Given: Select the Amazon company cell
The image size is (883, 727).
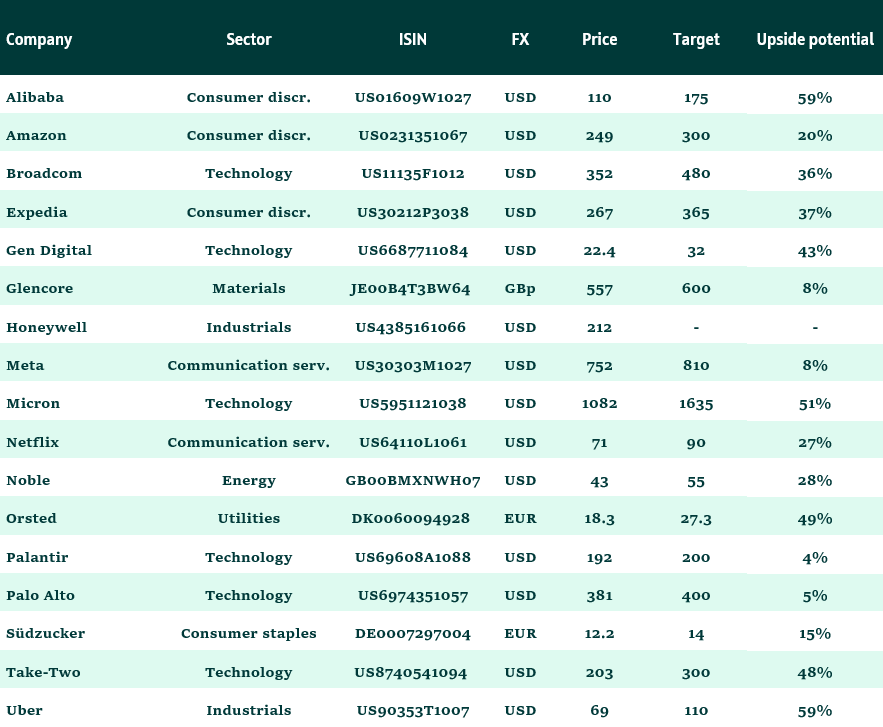Looking at the screenshot, I should point(36,136).
